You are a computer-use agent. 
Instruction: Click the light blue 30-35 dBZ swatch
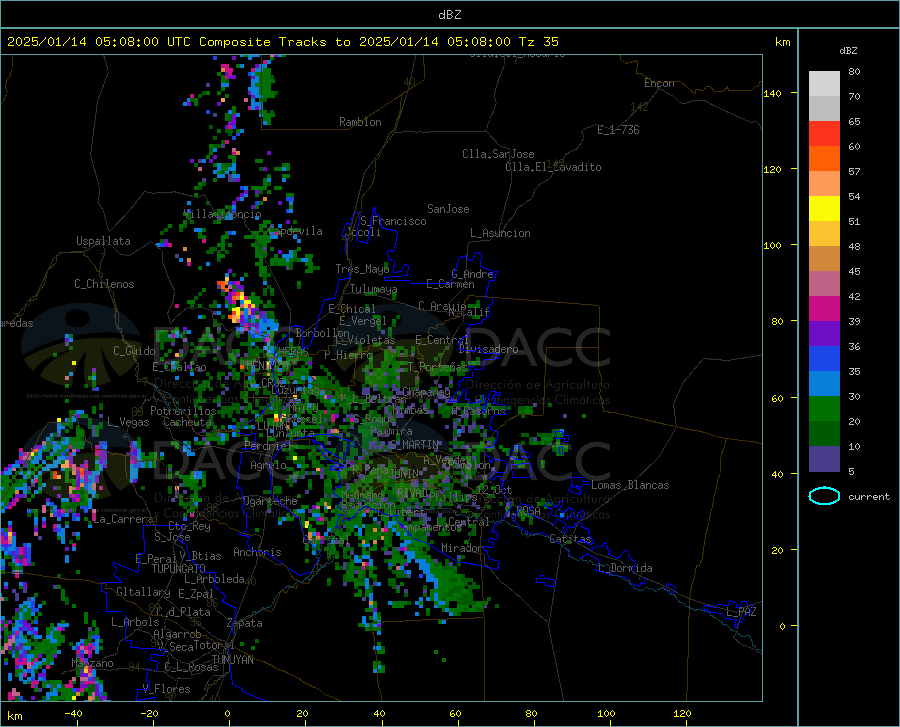pos(824,384)
